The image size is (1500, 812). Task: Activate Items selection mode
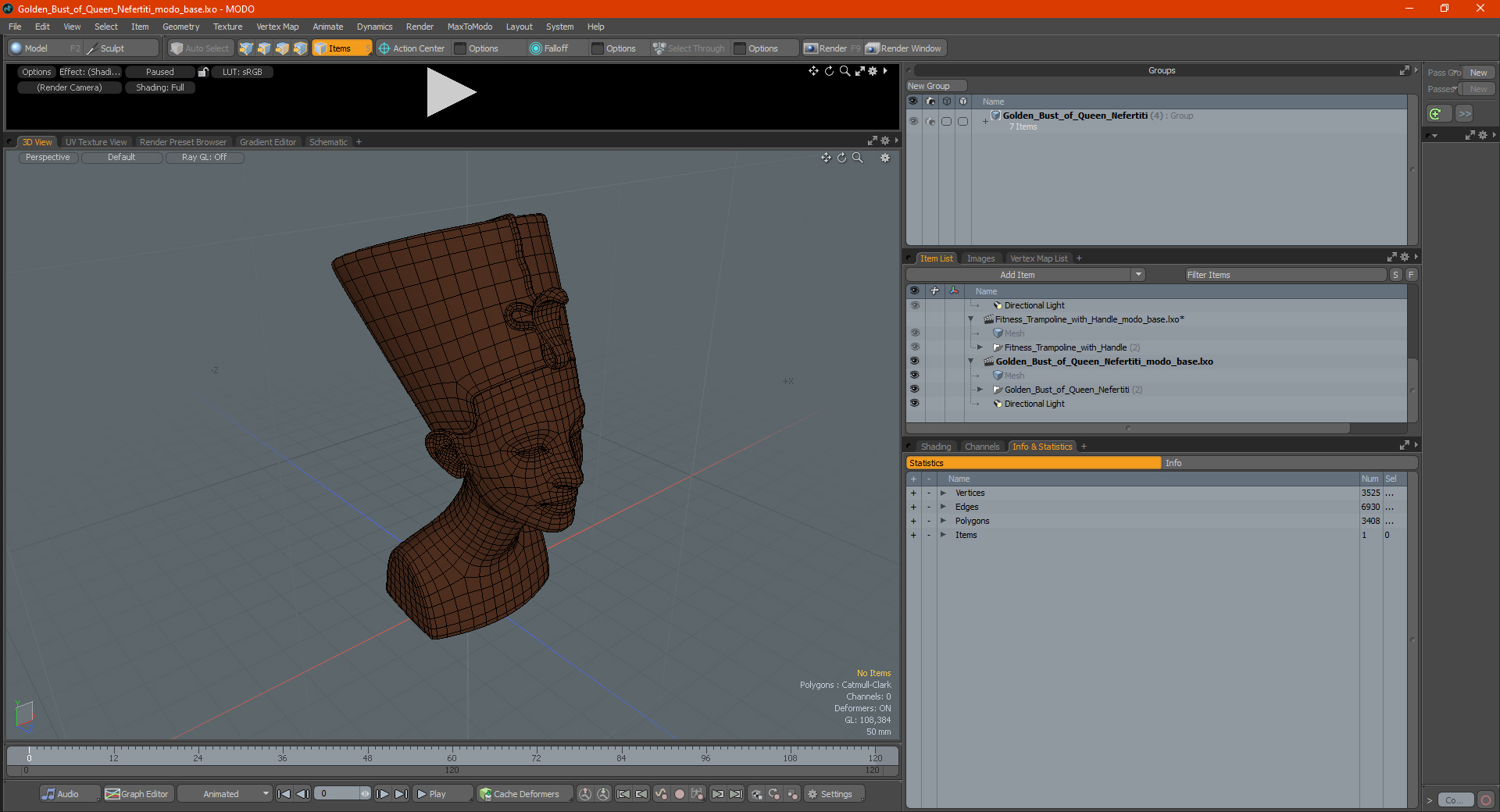(x=341, y=48)
